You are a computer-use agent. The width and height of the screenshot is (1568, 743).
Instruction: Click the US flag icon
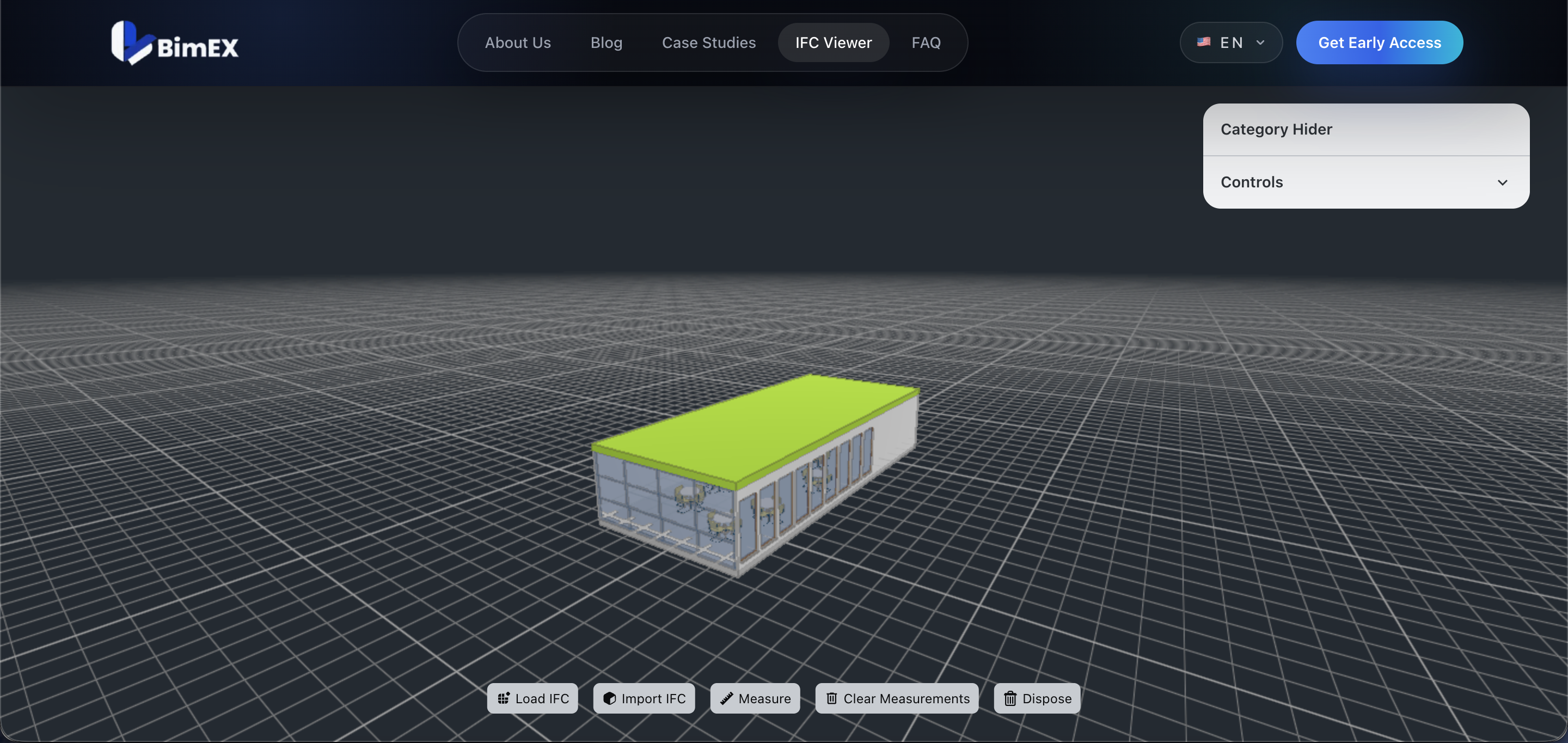(1203, 42)
